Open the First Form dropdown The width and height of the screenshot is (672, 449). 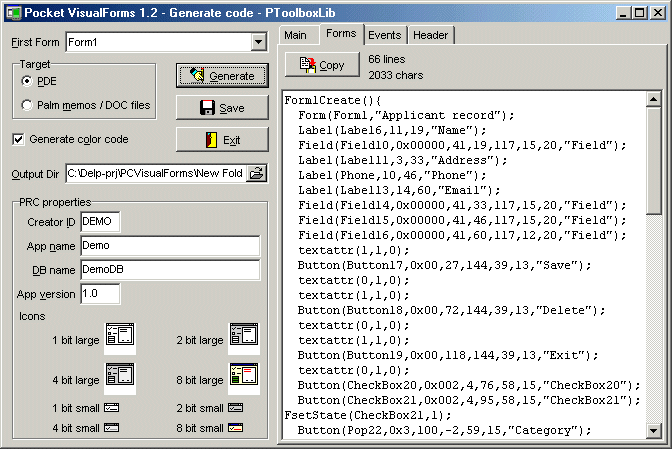[259, 43]
